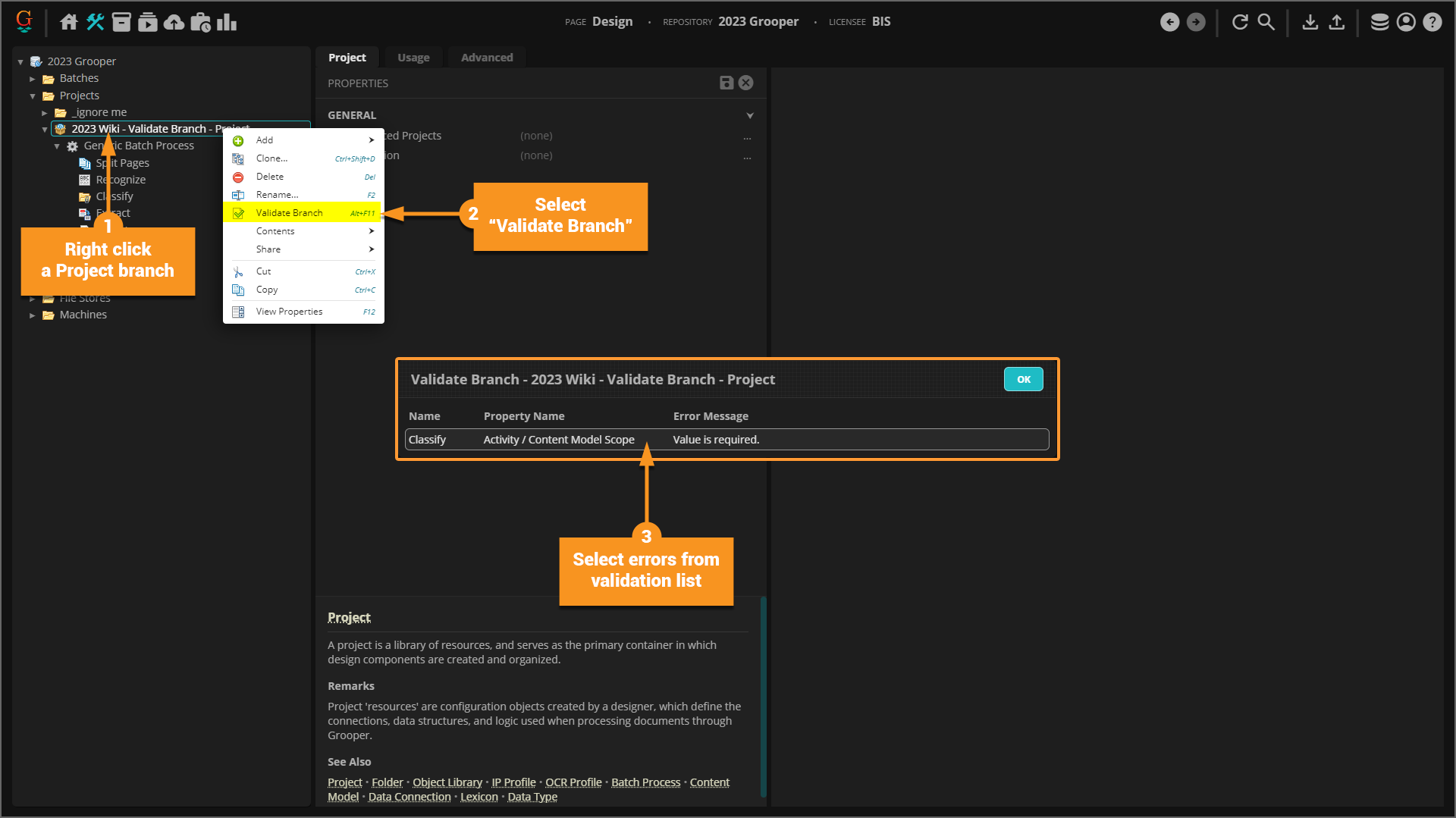Viewport: 1456px width, 818px height.
Task: Open the Design page tools icon
Action: (x=96, y=22)
